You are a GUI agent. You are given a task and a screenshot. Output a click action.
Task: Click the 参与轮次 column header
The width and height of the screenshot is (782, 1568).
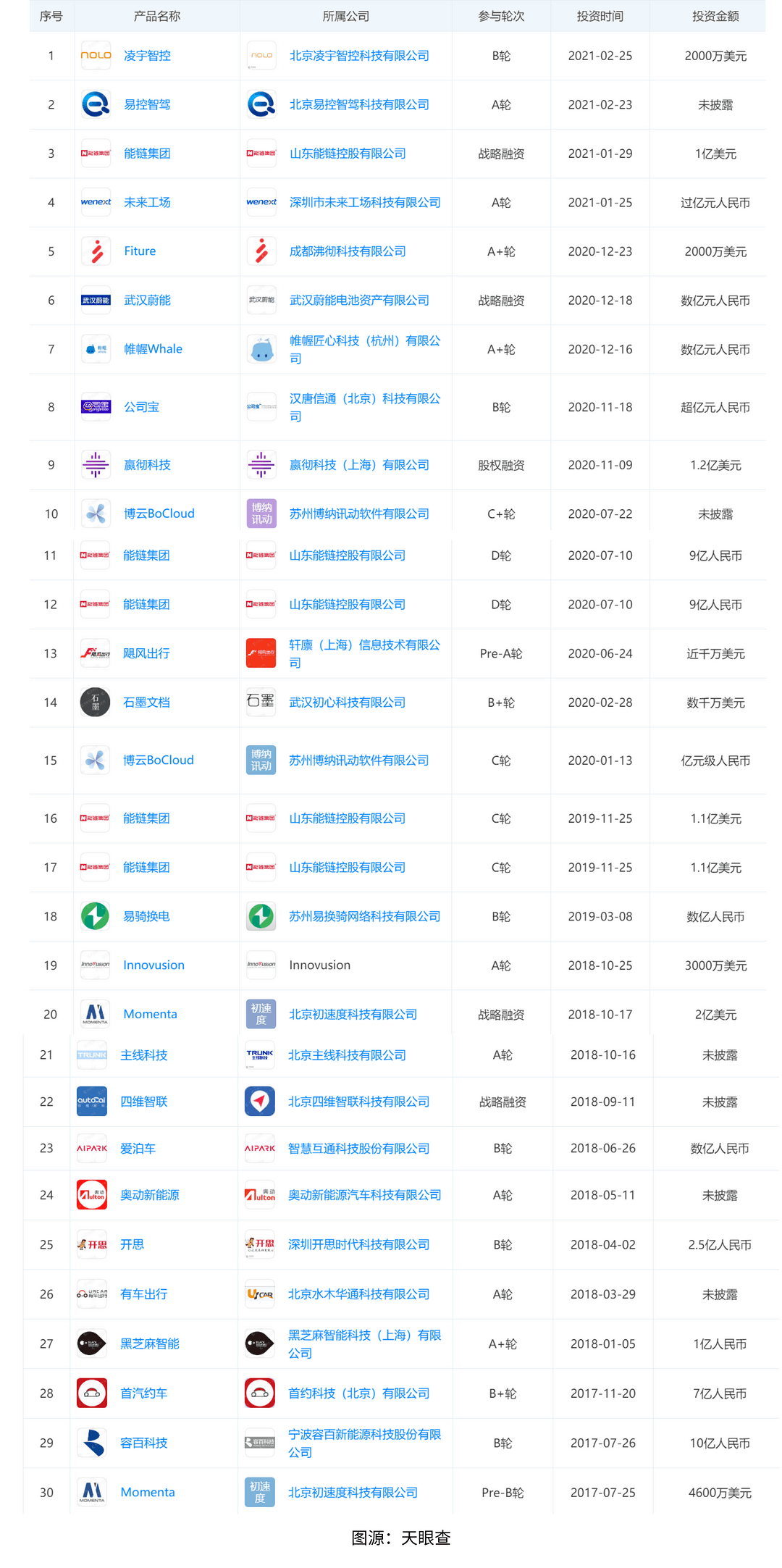click(x=501, y=16)
